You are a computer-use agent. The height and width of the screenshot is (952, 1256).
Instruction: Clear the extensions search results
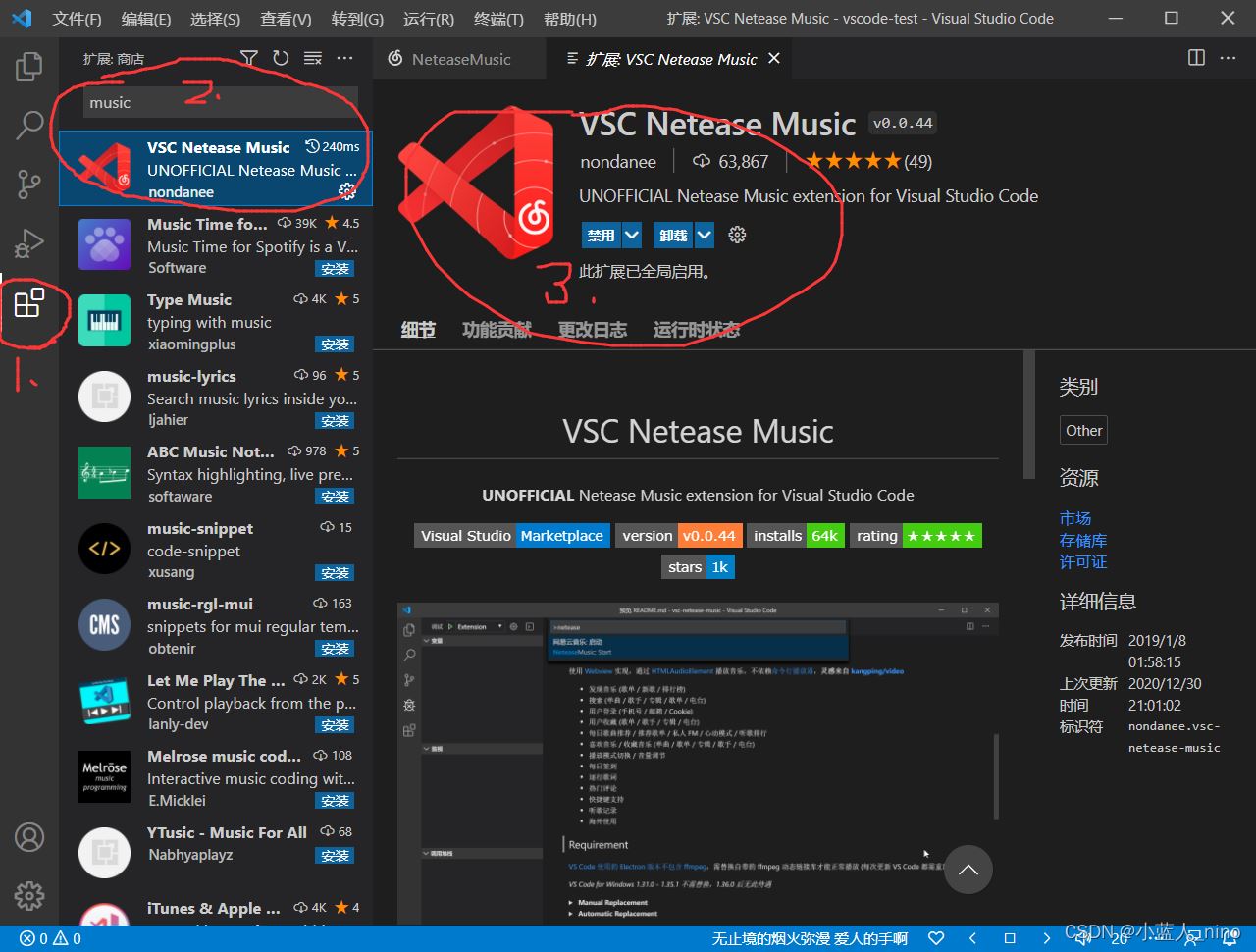coord(313,59)
